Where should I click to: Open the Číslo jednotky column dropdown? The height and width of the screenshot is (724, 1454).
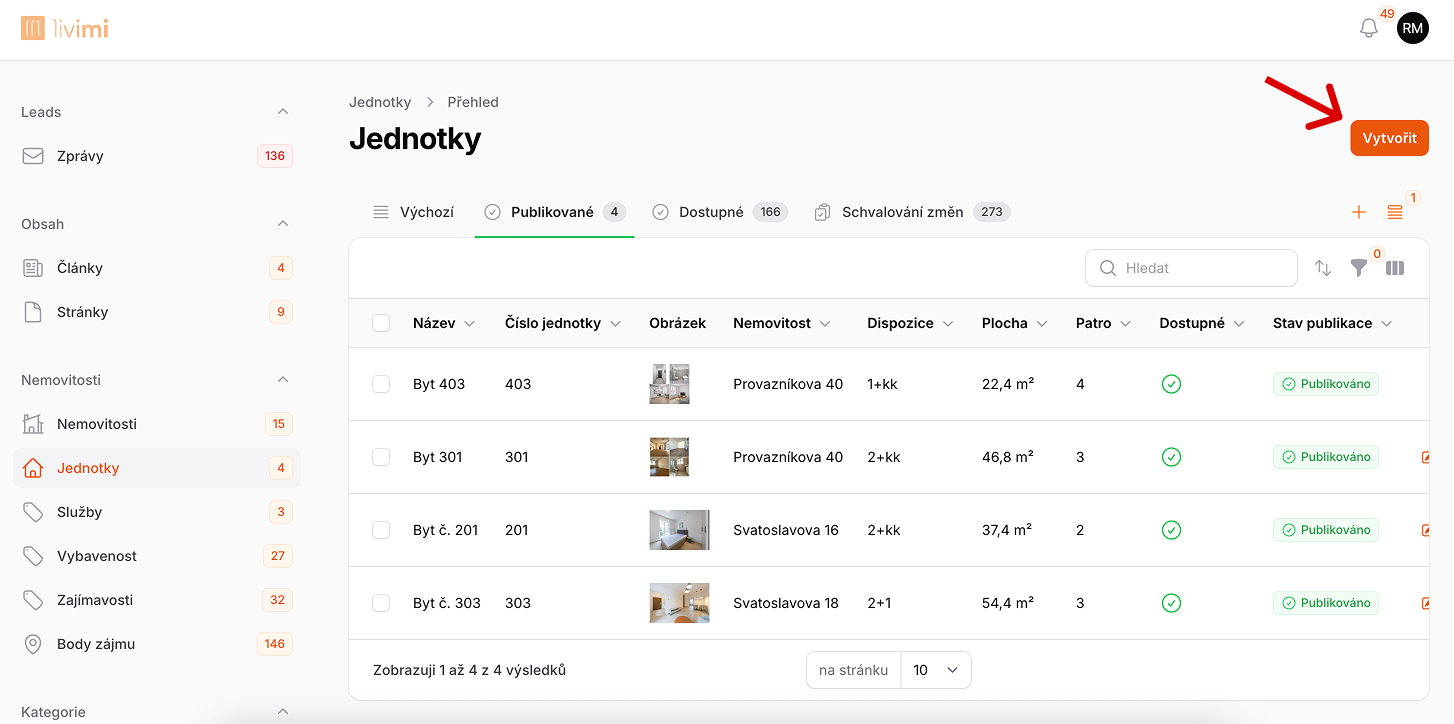[x=615, y=324]
